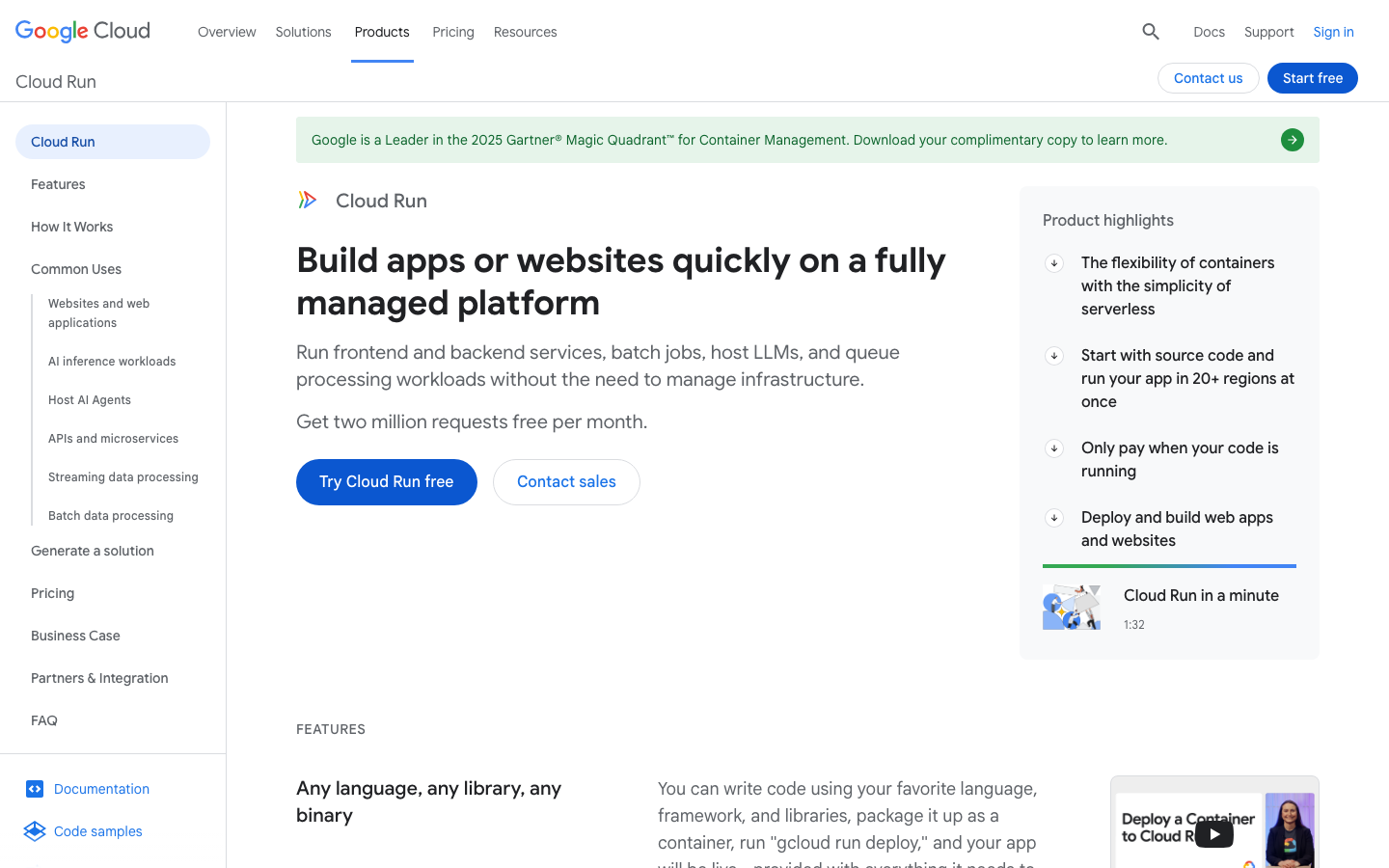This screenshot has height=868, width=1389.
Task: Click the Cloud Run in a minute title
Action: (1201, 595)
